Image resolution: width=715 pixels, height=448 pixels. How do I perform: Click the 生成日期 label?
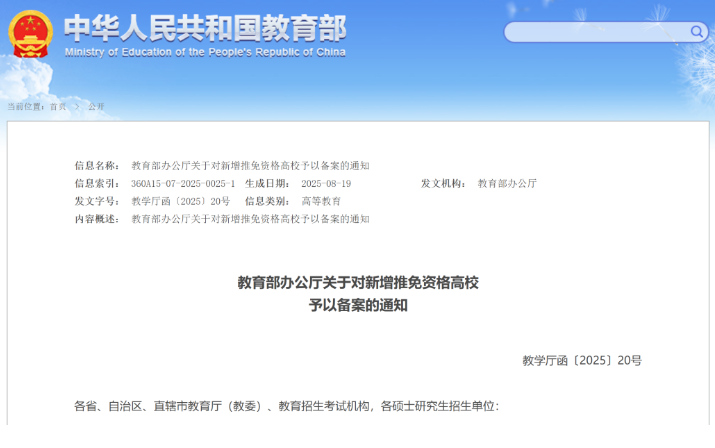pyautogui.click(x=267, y=183)
